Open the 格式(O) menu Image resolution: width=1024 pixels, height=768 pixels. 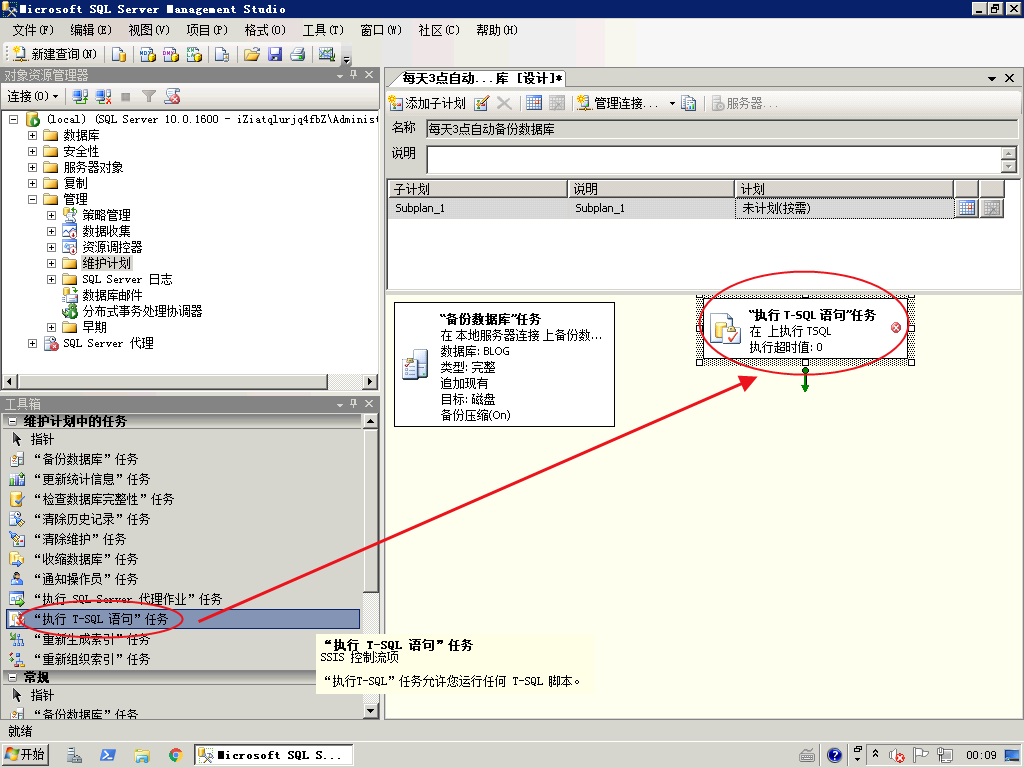265,30
